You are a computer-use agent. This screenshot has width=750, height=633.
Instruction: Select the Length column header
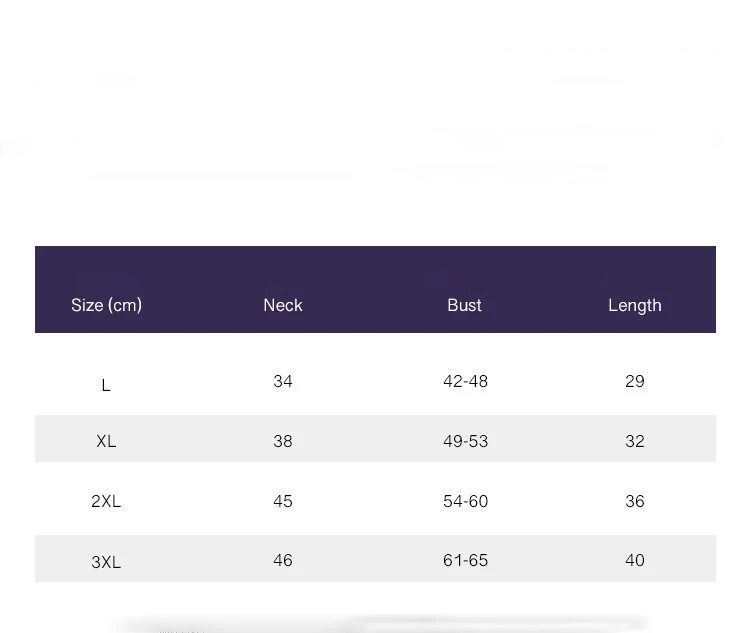click(x=635, y=305)
